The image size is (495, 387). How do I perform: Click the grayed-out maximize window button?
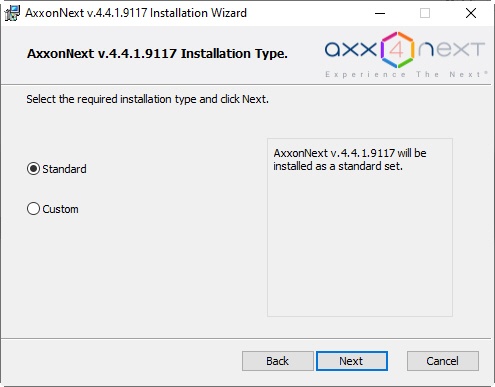tap(425, 13)
